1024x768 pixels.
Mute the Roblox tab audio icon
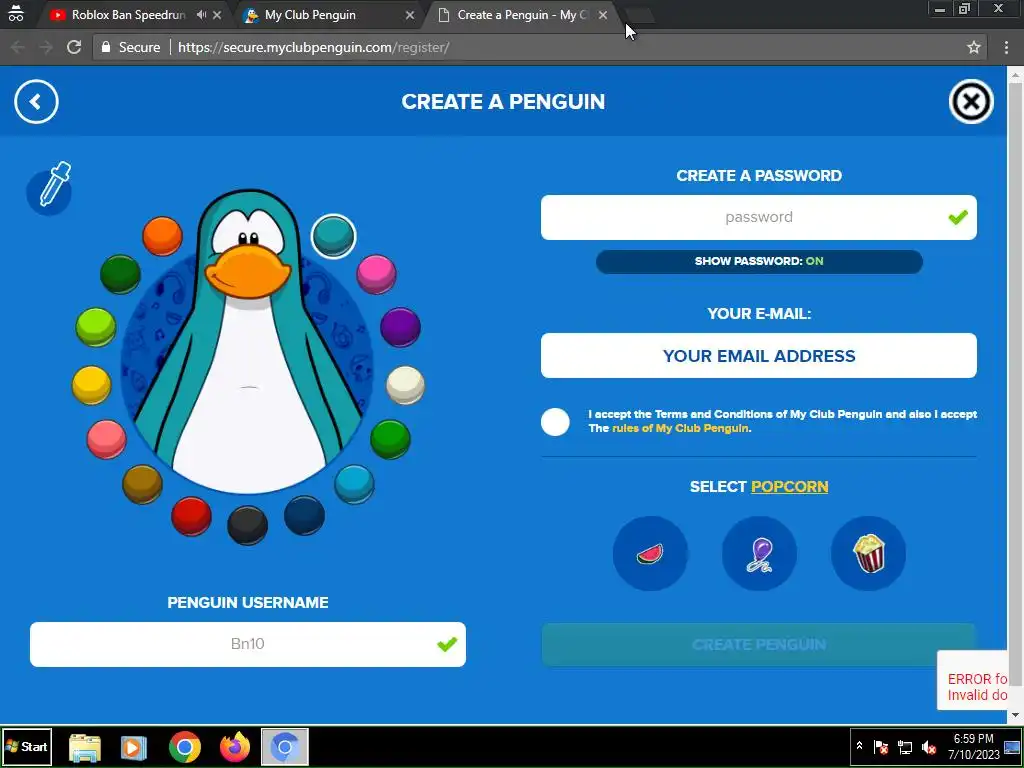tap(201, 15)
